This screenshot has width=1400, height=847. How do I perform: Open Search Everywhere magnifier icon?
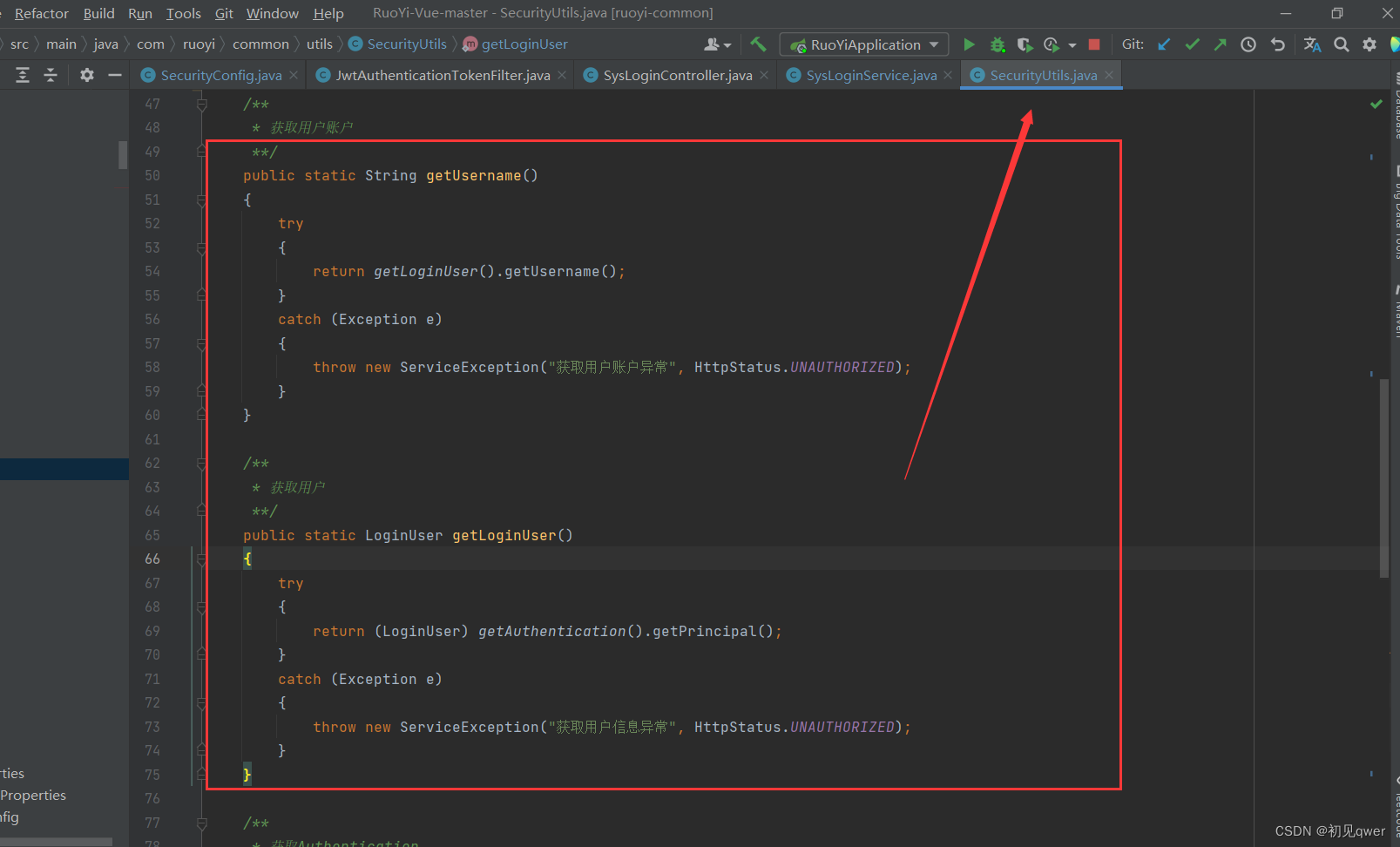pos(1342,44)
